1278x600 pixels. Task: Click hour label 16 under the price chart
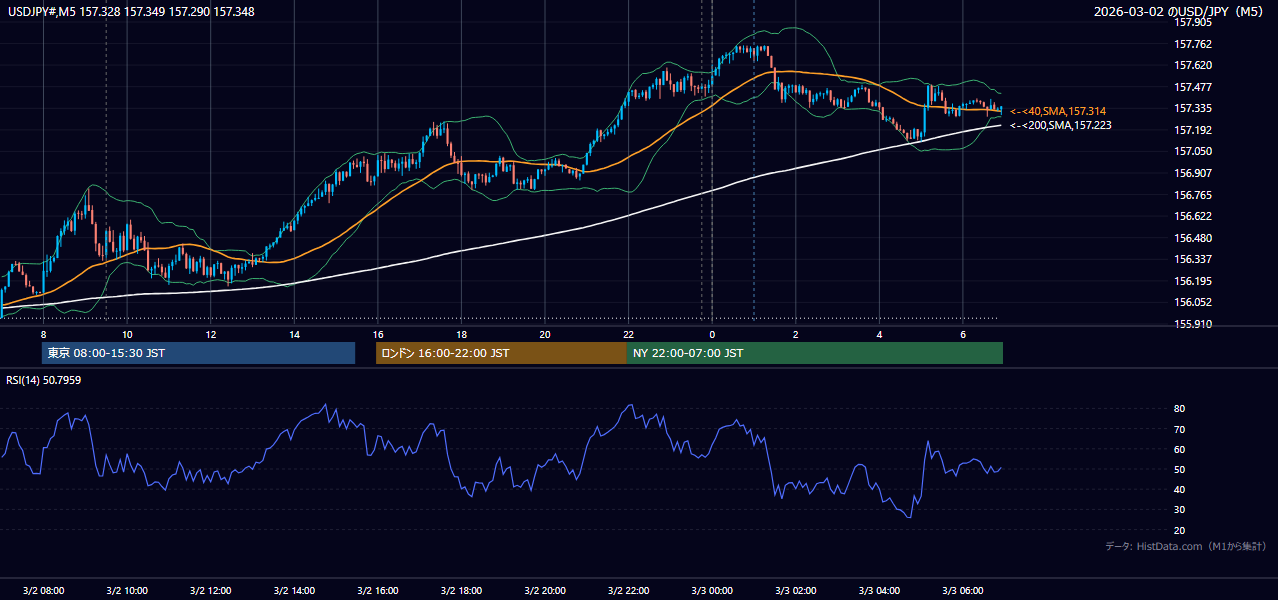(378, 334)
